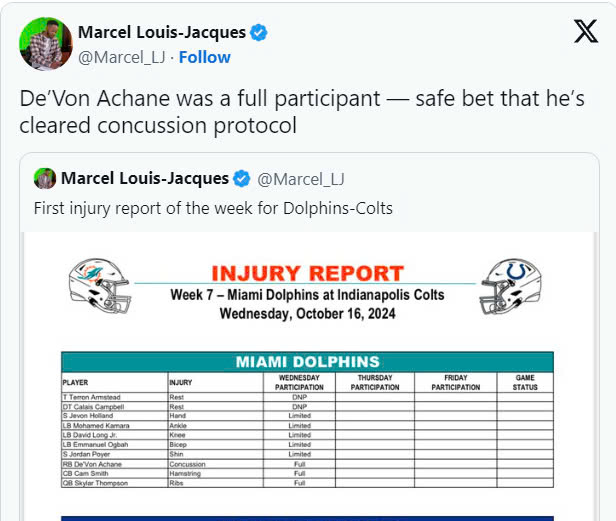Click the Marcel Louis-Jacques author name

(x=162, y=32)
